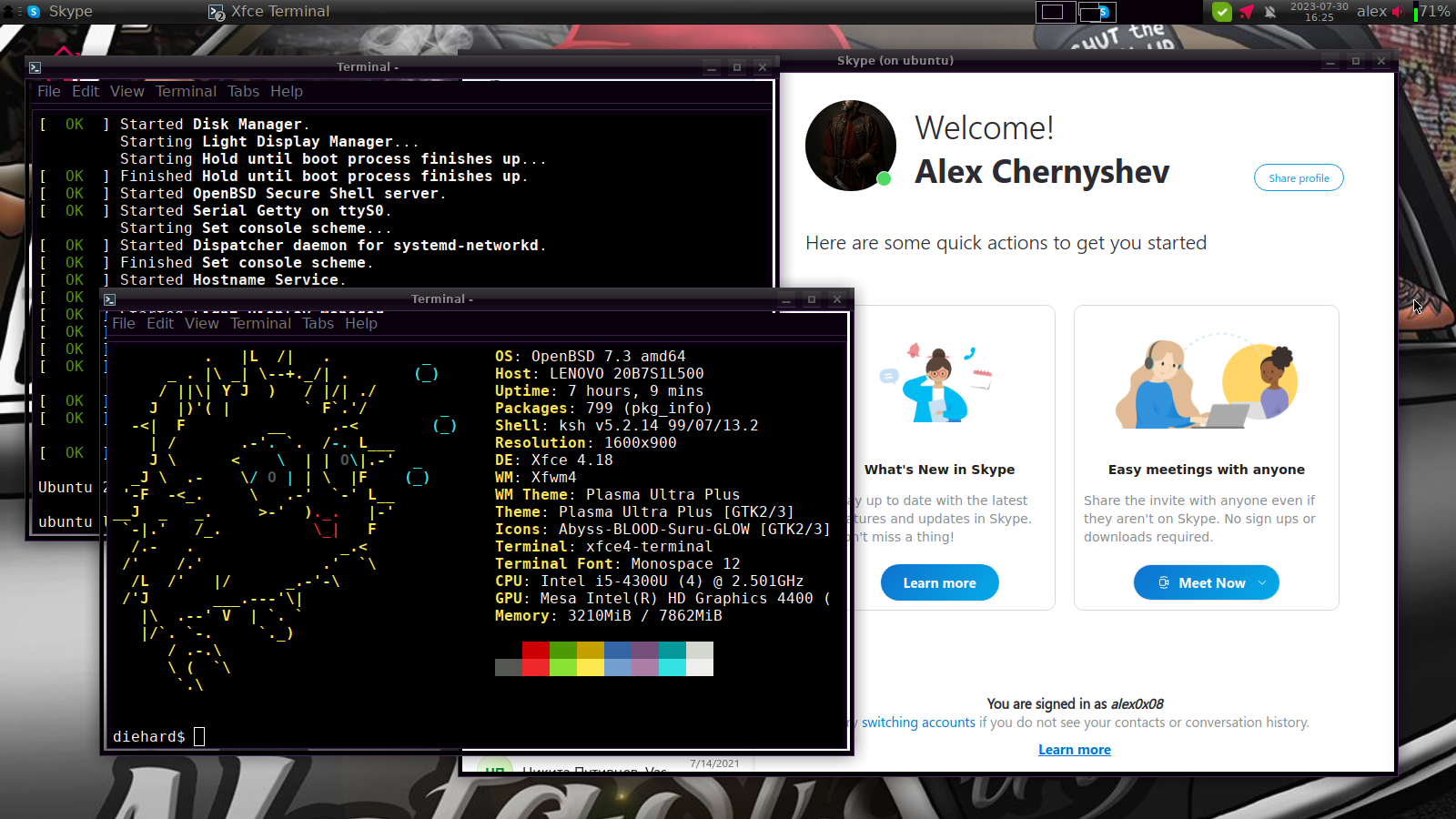
Task: Open View menu in the back Terminal
Action: click(x=127, y=91)
